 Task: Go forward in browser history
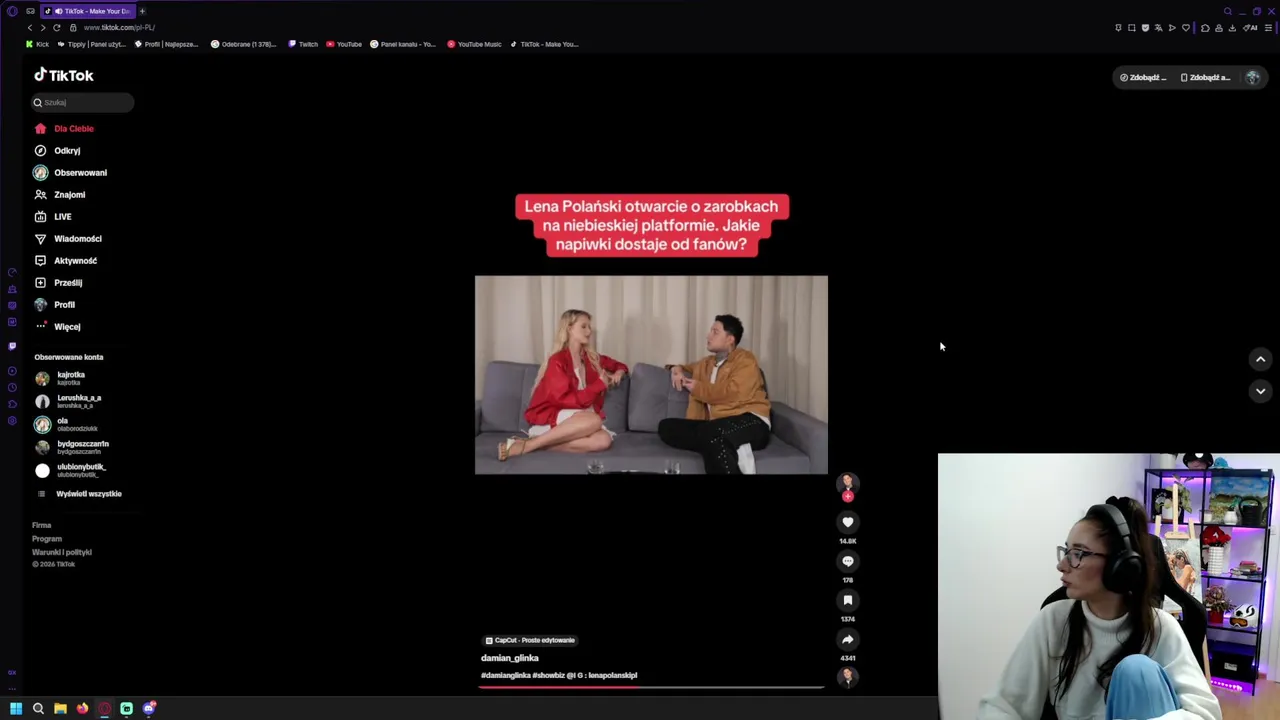click(43, 28)
